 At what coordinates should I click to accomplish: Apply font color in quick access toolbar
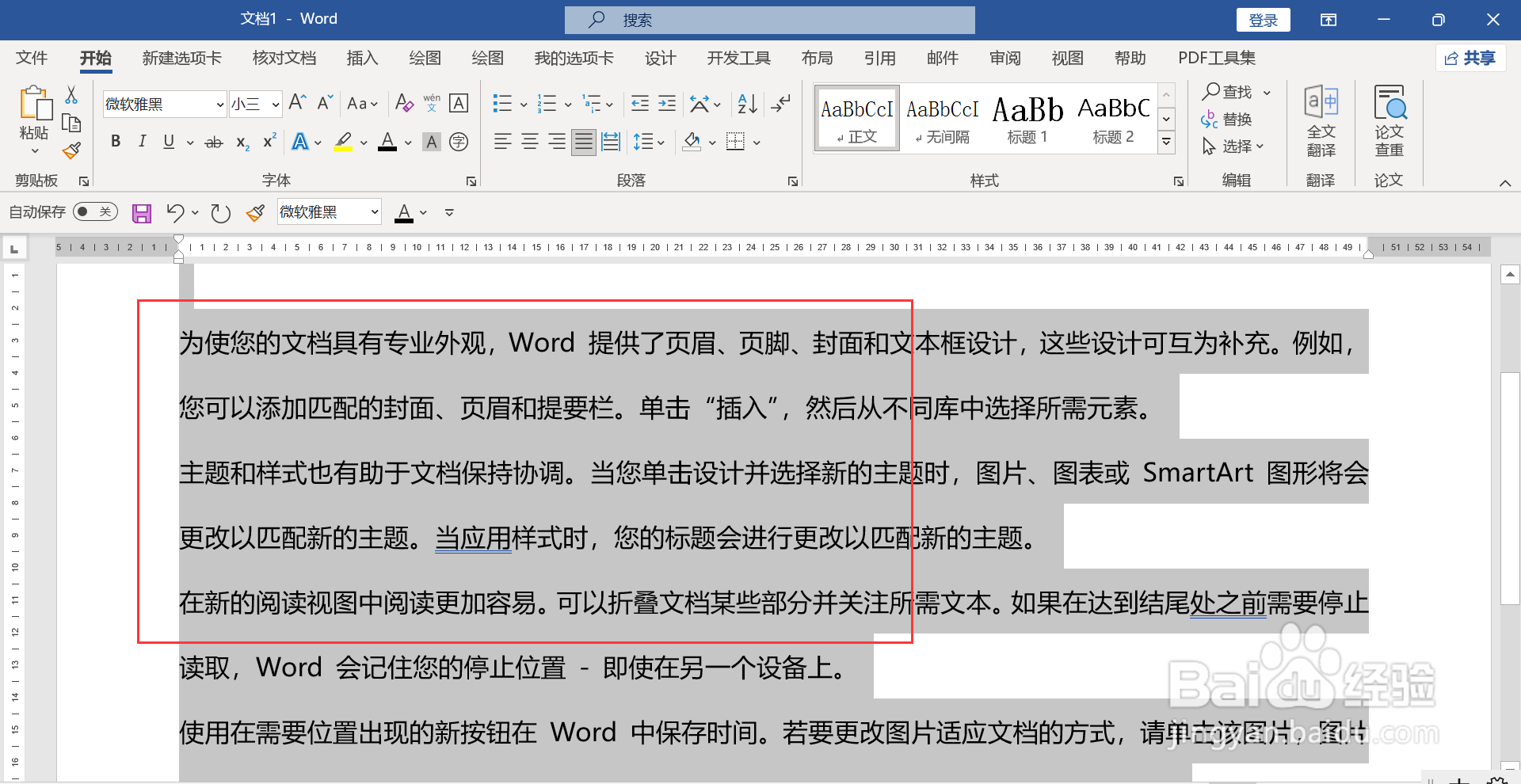(404, 212)
